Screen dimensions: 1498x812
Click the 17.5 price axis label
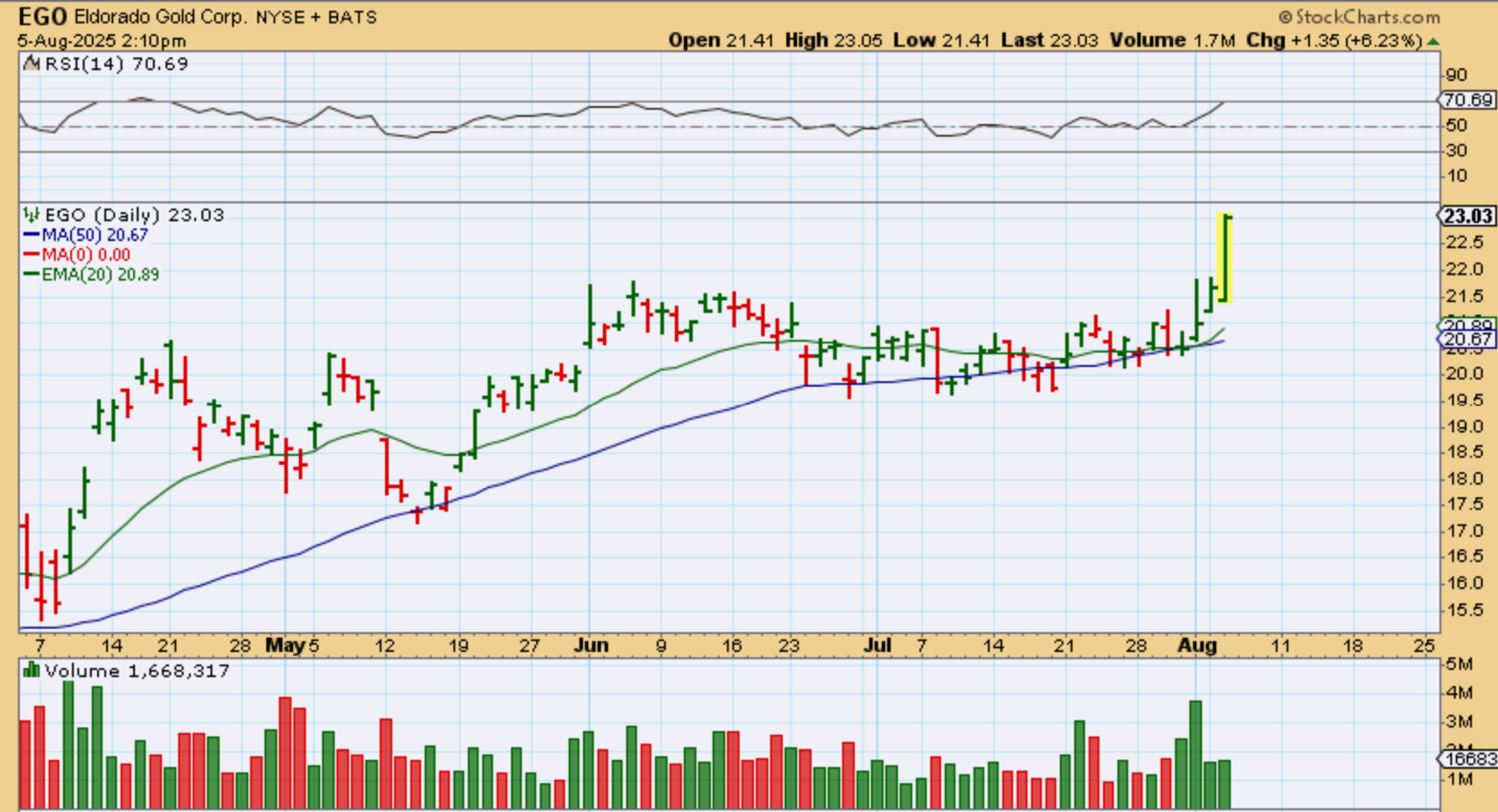point(1464,505)
